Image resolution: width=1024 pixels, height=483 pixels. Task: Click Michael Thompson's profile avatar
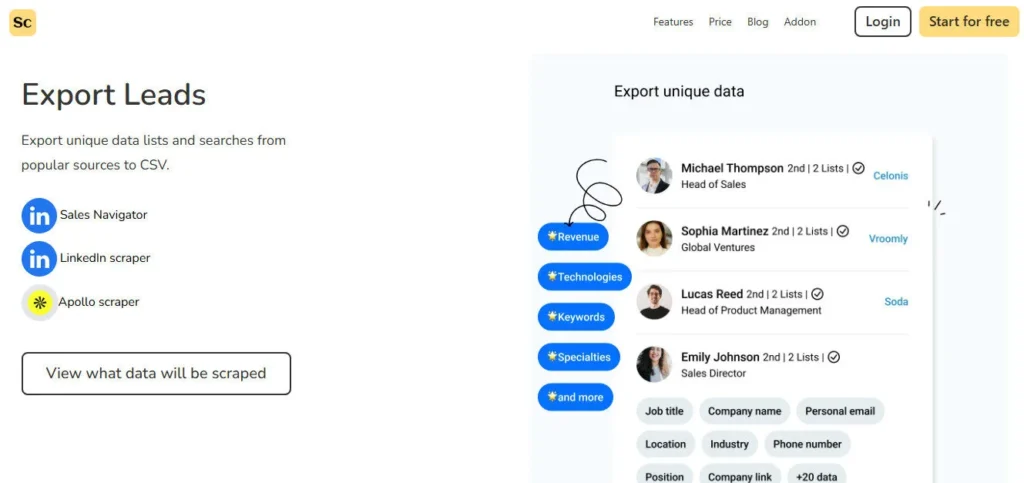tap(654, 176)
